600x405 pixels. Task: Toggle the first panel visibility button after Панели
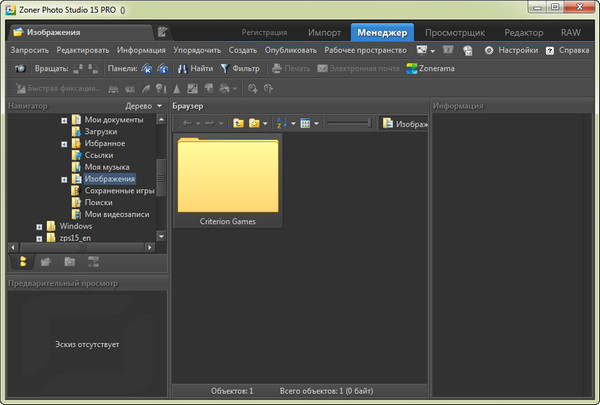coord(146,69)
